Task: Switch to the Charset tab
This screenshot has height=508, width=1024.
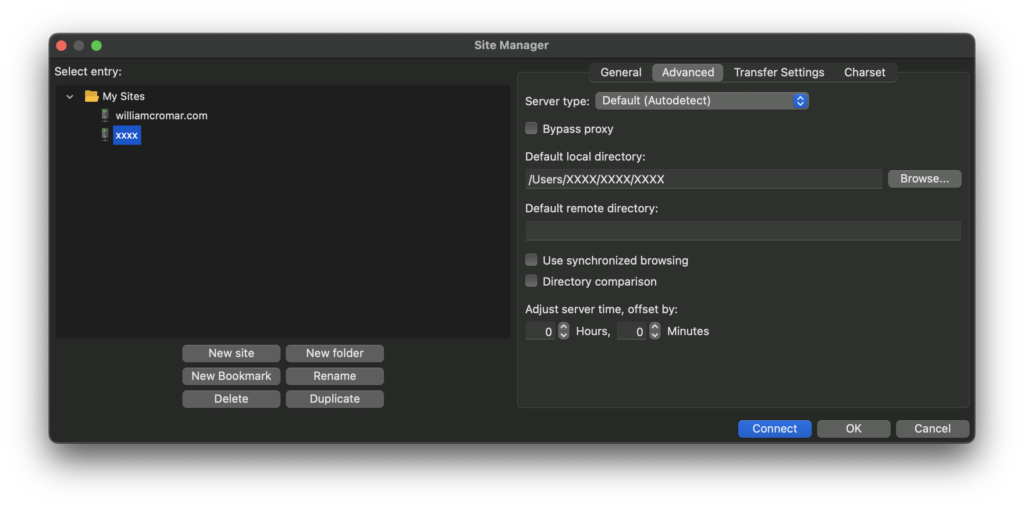Action: 864,73
